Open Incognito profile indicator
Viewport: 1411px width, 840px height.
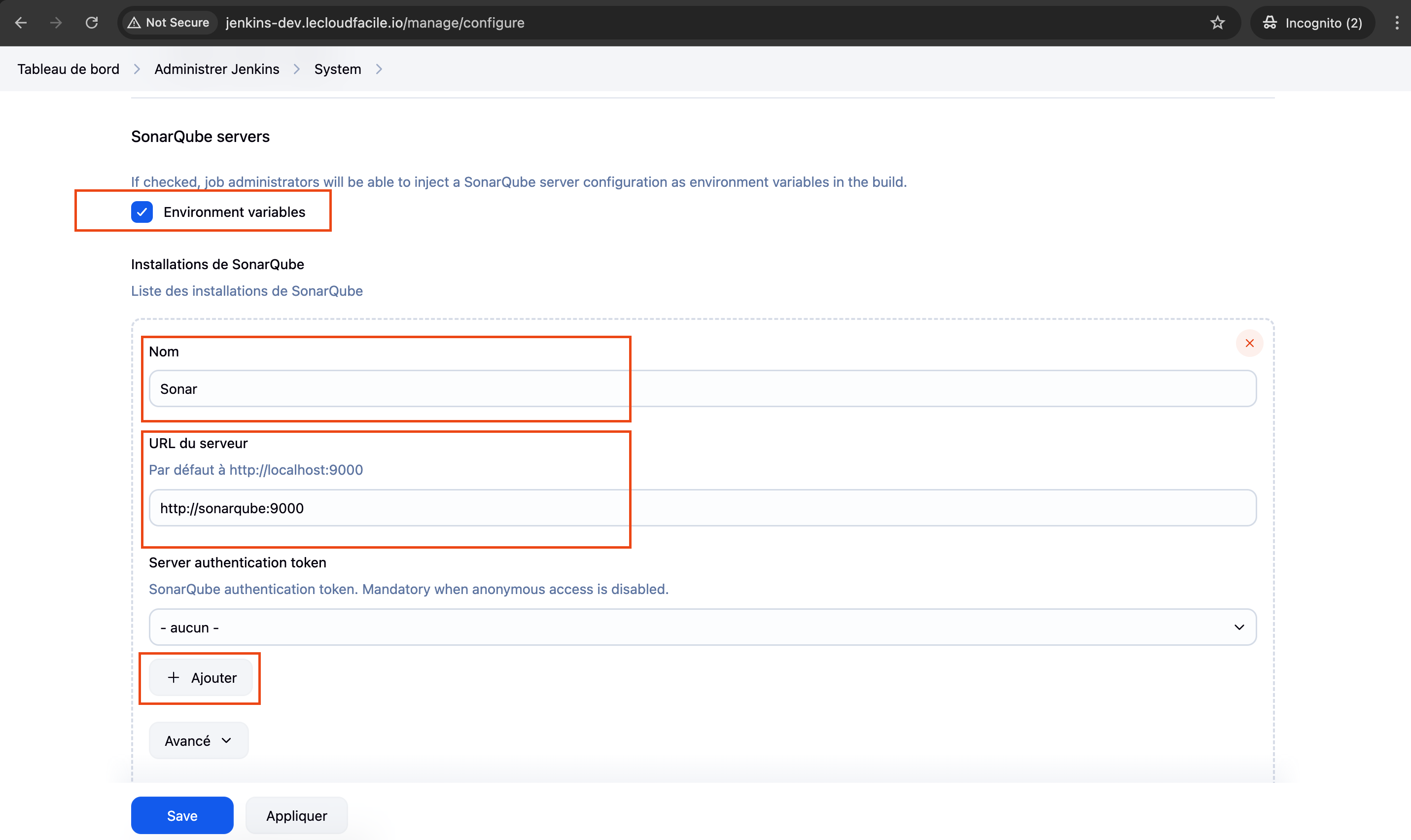coord(1312,23)
